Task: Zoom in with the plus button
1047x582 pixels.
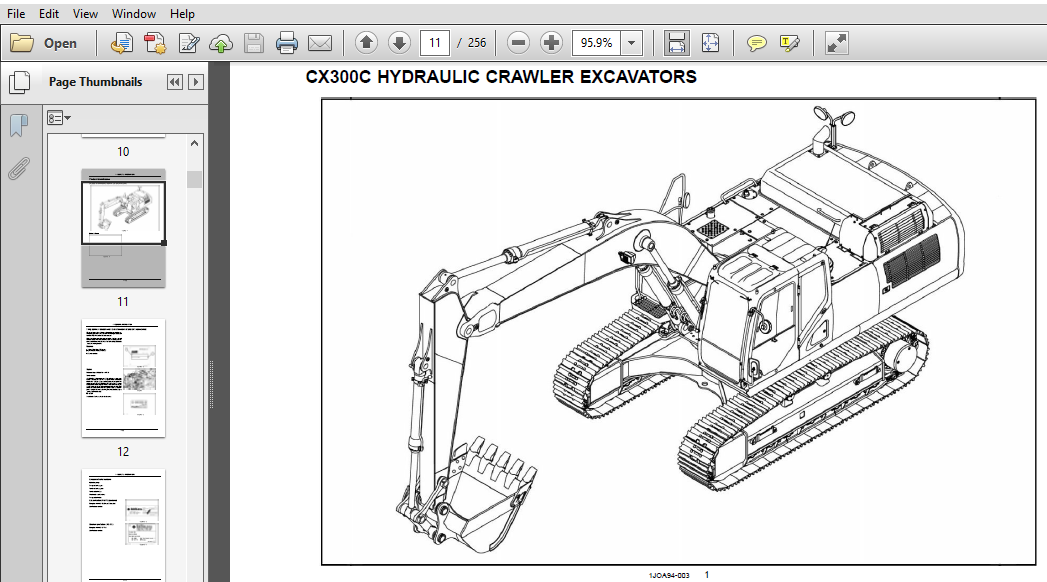Action: pos(552,43)
